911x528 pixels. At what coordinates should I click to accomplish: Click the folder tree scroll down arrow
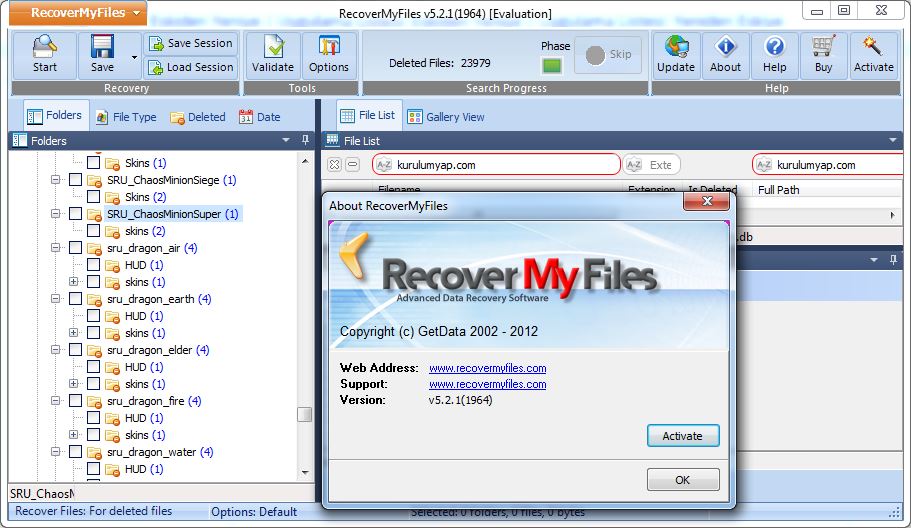pos(305,473)
